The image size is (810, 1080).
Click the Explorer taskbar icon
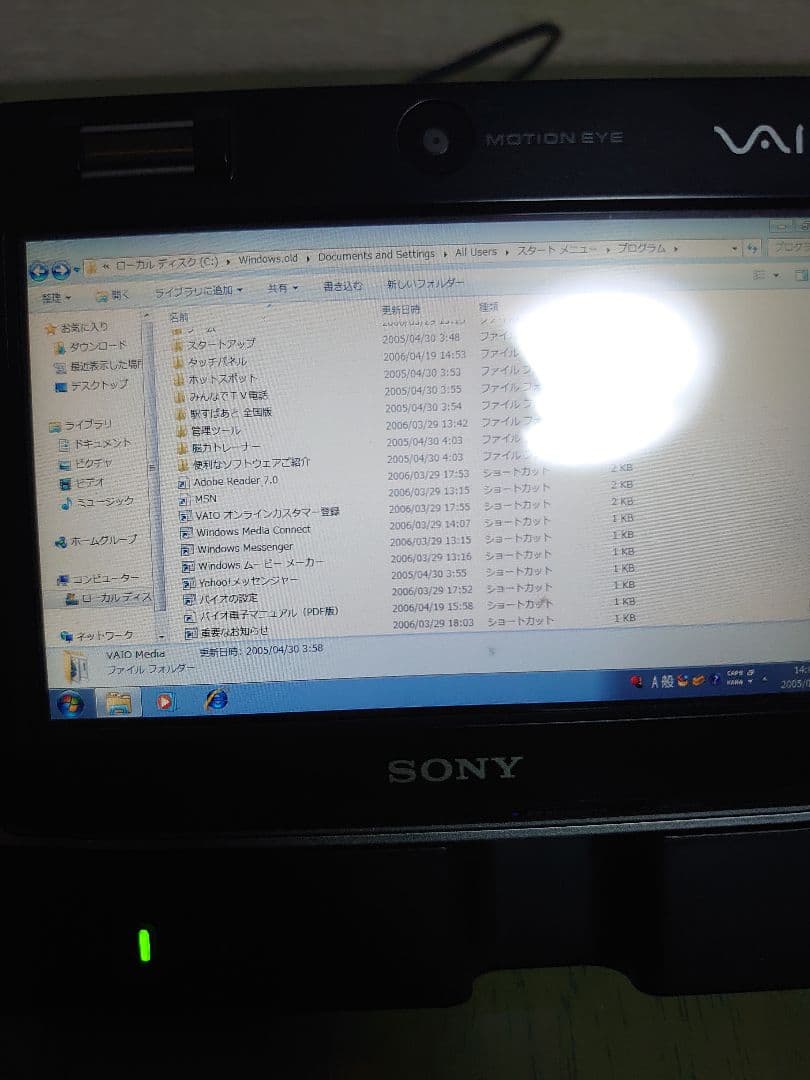click(118, 703)
